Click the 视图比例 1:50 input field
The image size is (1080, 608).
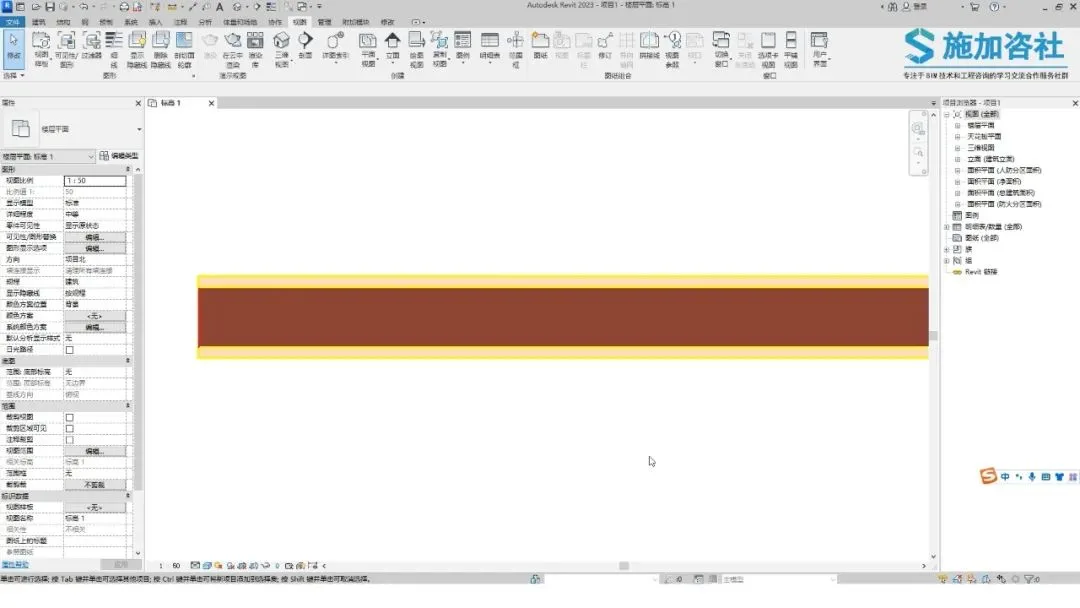[95, 180]
